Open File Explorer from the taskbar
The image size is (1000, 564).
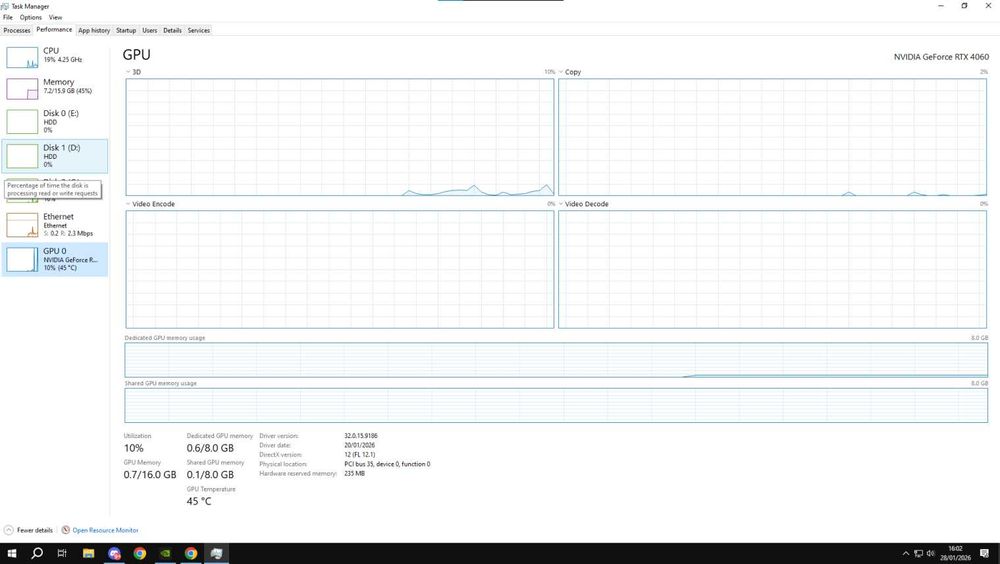coord(89,553)
